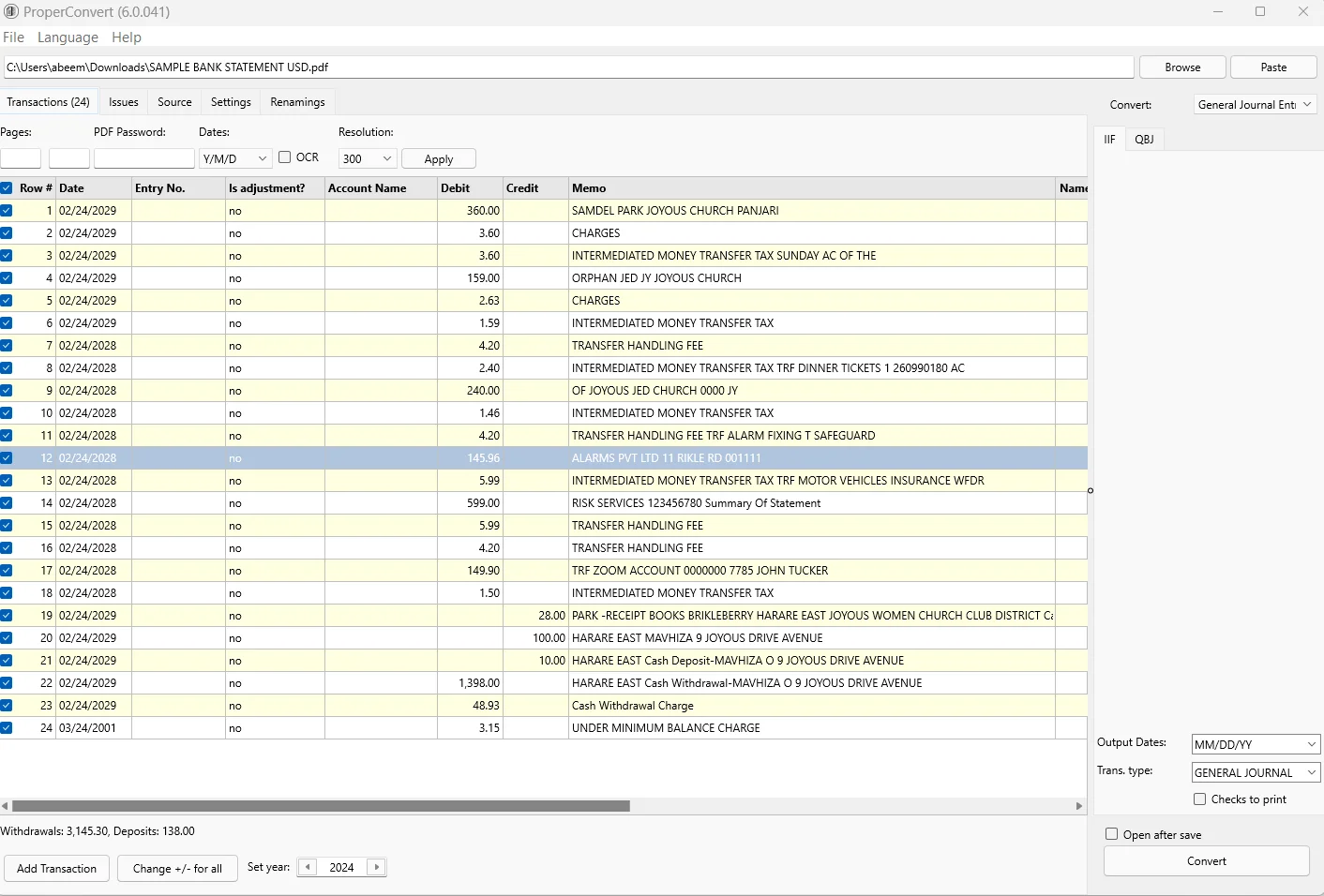Click the Is adjustment? column header
Screen dimensions: 1324x896
point(275,188)
